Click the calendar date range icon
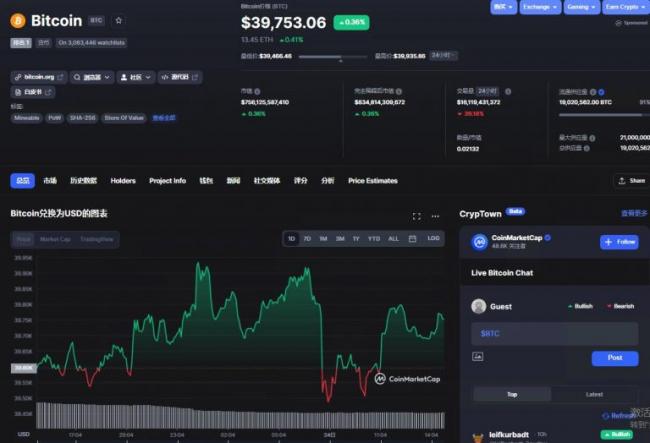The image size is (650, 443). tap(413, 239)
